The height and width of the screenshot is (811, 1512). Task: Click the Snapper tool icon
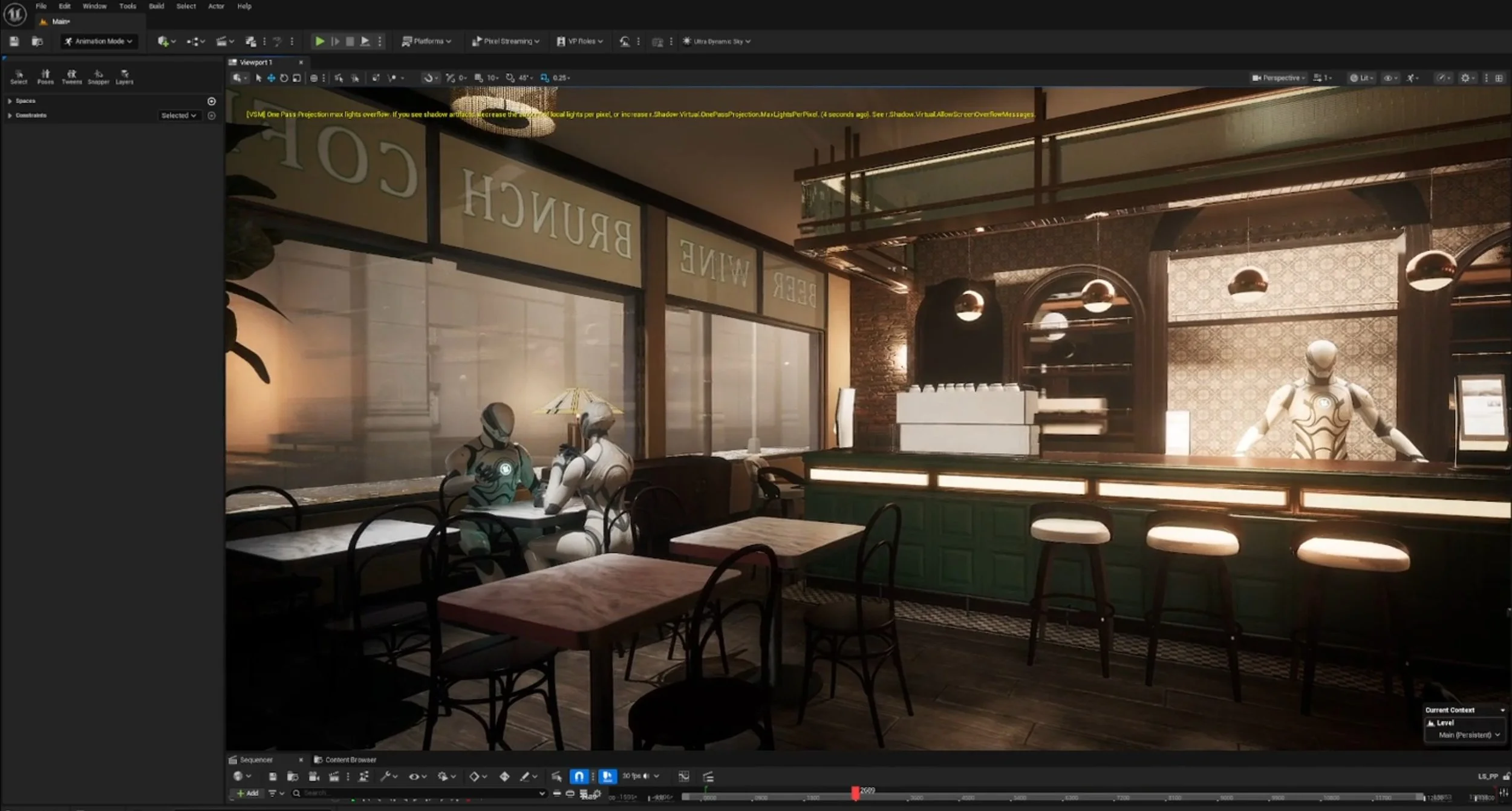98,76
